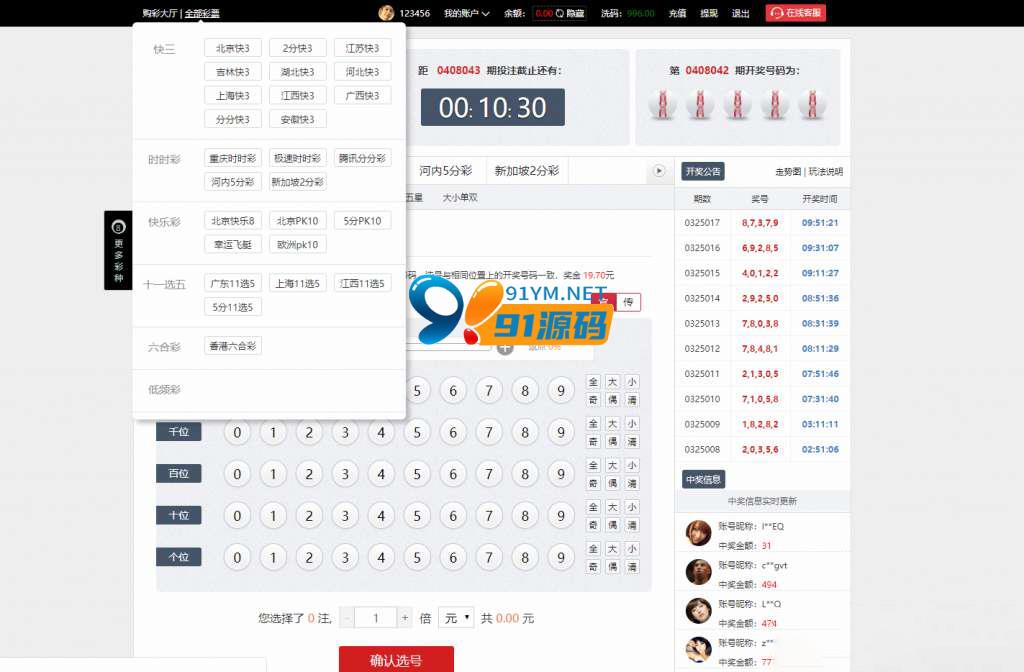Select 奇 (odd) for the 十位 row
The image size is (1024, 672).
point(593,525)
